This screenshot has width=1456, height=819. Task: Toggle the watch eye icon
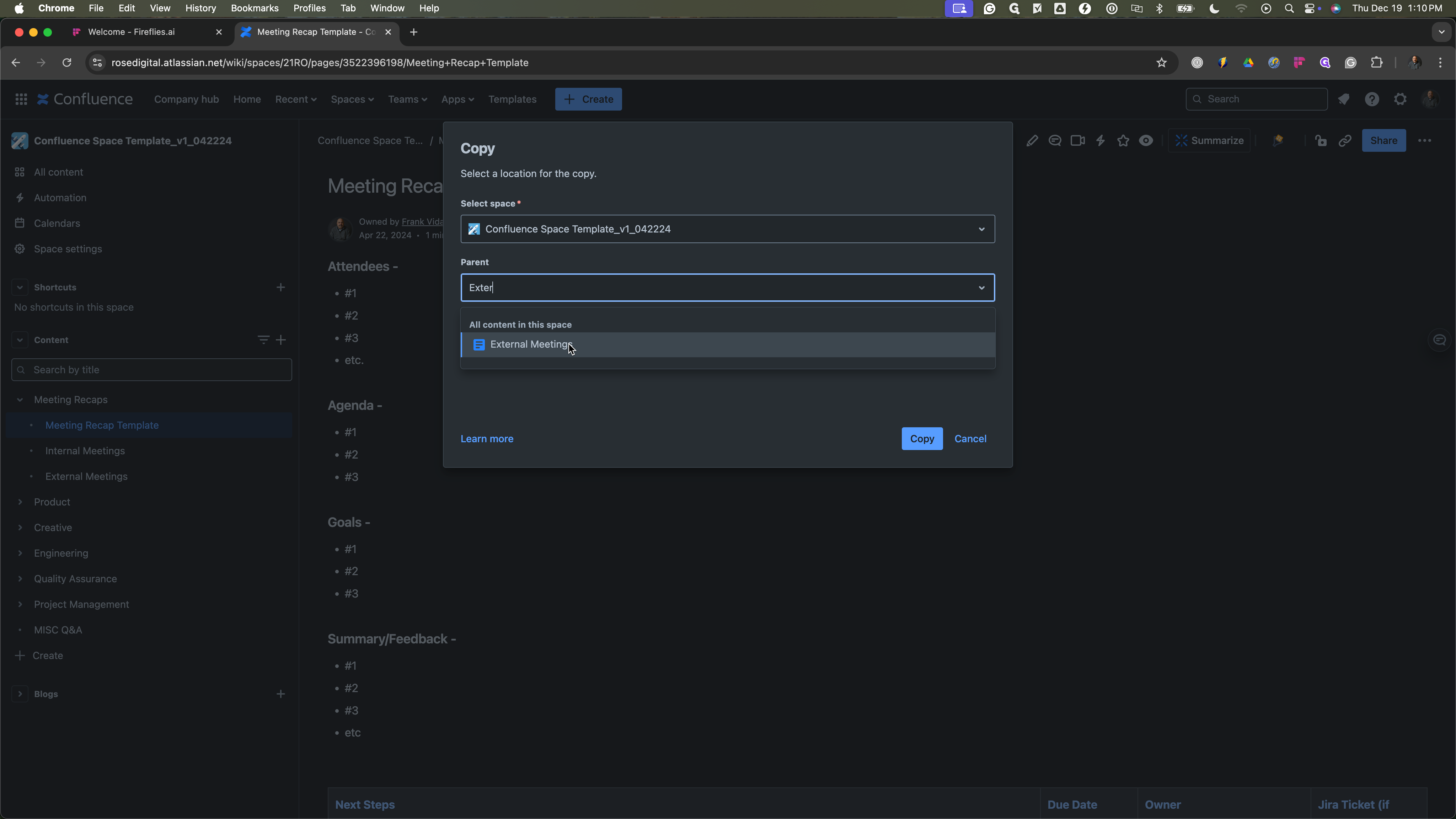[x=1146, y=141]
